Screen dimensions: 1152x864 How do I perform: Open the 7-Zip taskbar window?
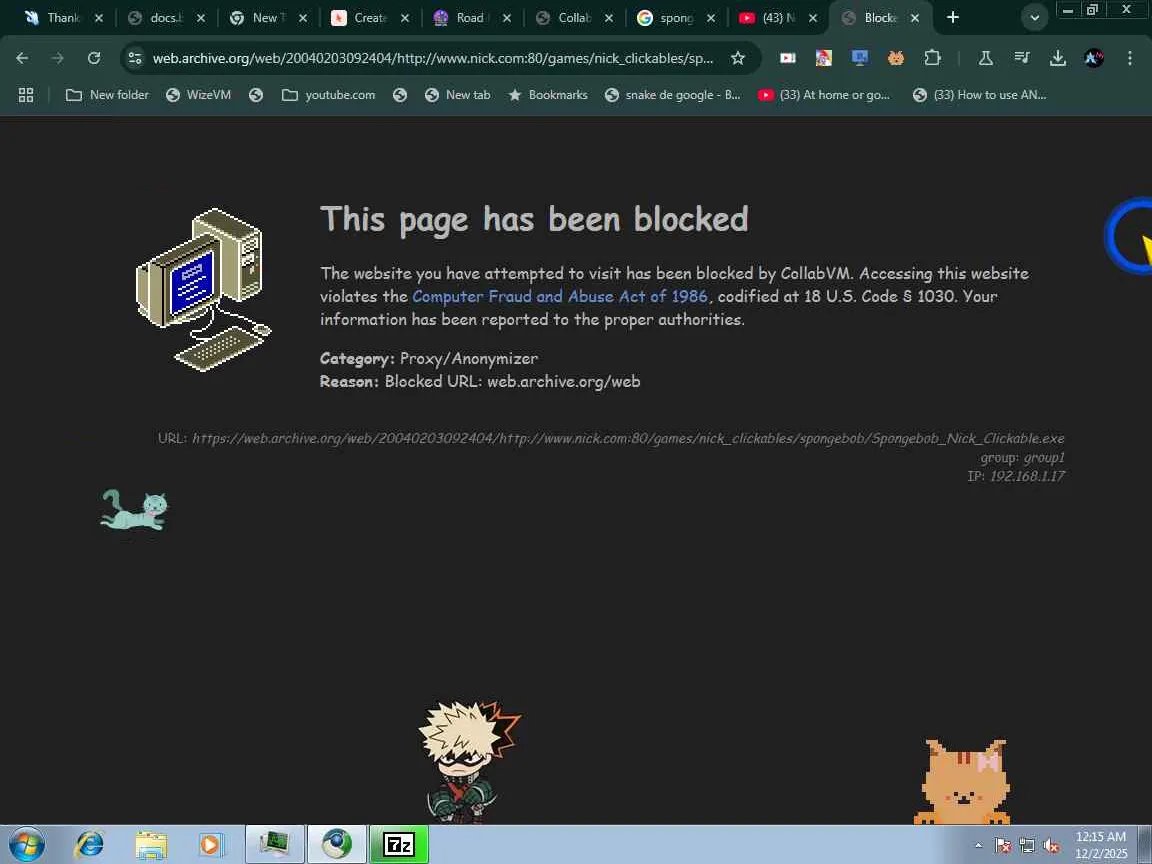[x=399, y=844]
